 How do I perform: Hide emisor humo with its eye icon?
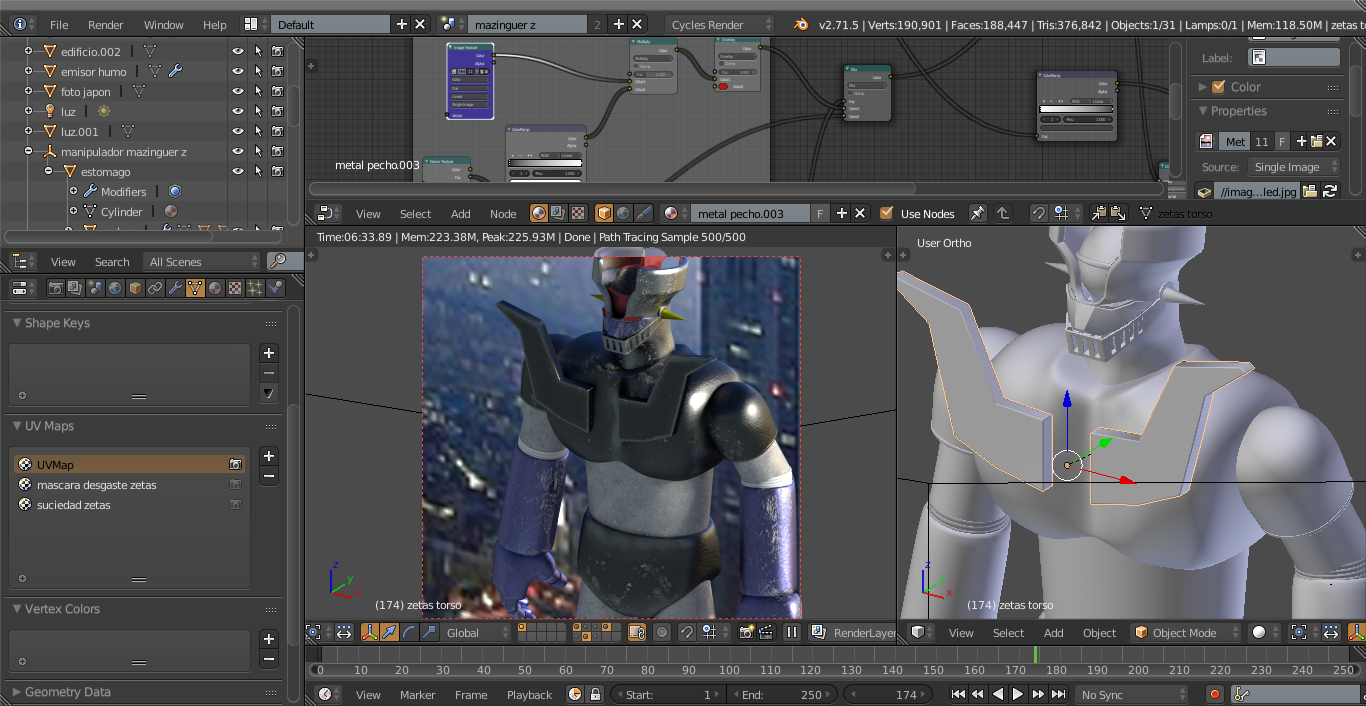pyautogui.click(x=238, y=71)
